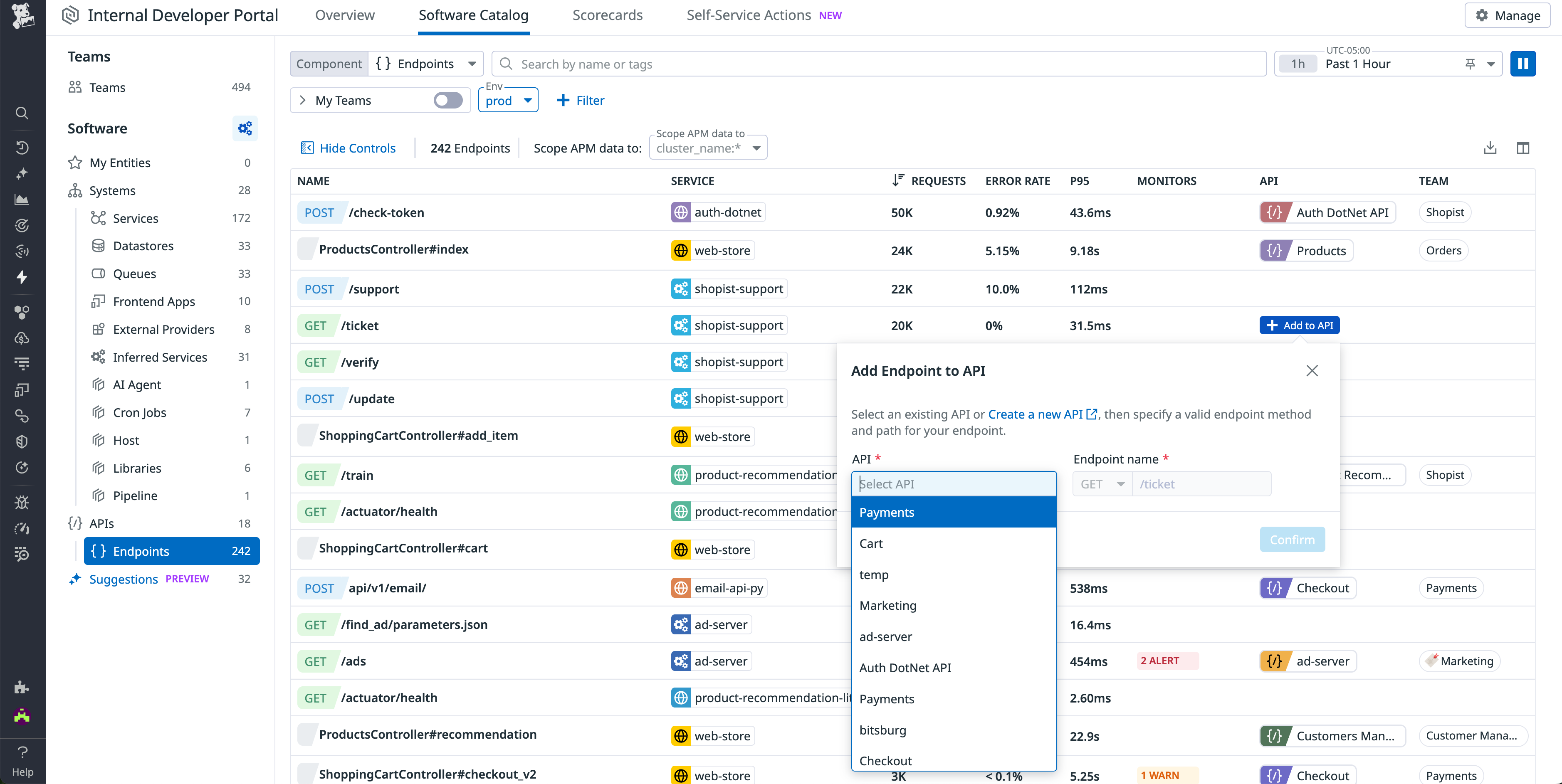Click the hexagon cluster icon in the sidebar

coord(22,312)
